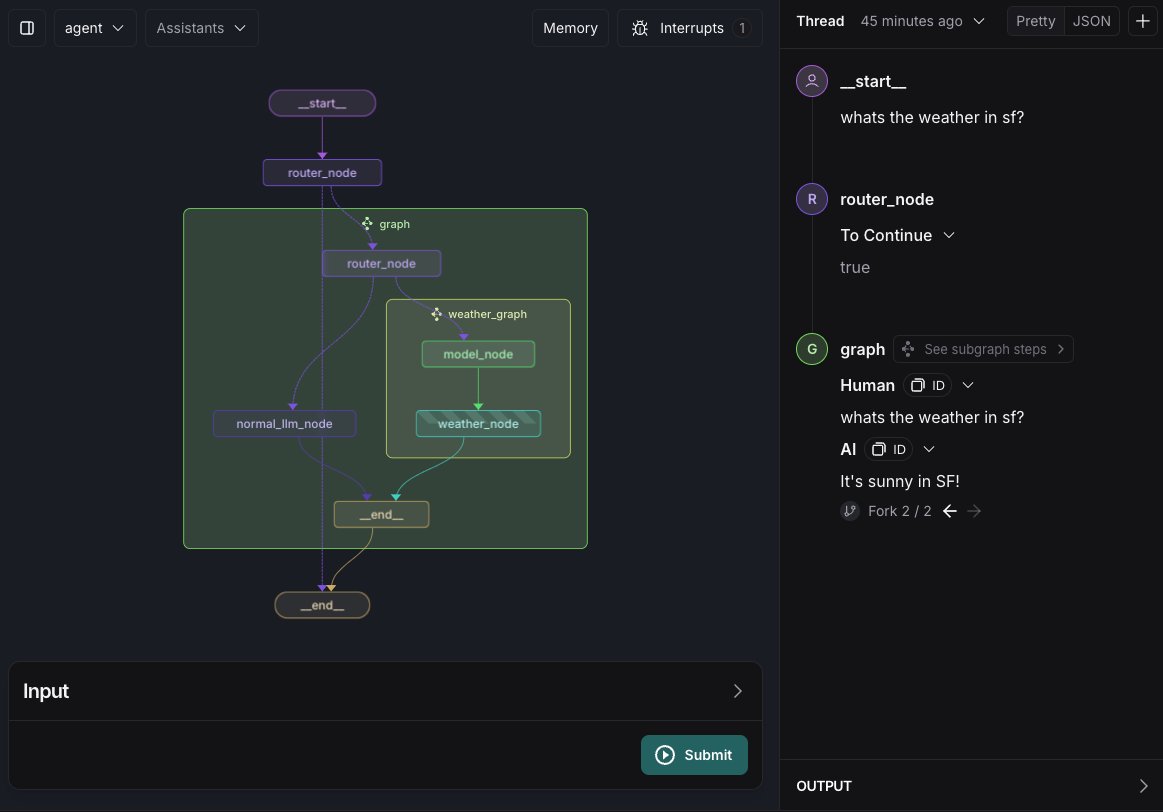
Task: Select the bottom outer __end__ node
Action: (322, 605)
